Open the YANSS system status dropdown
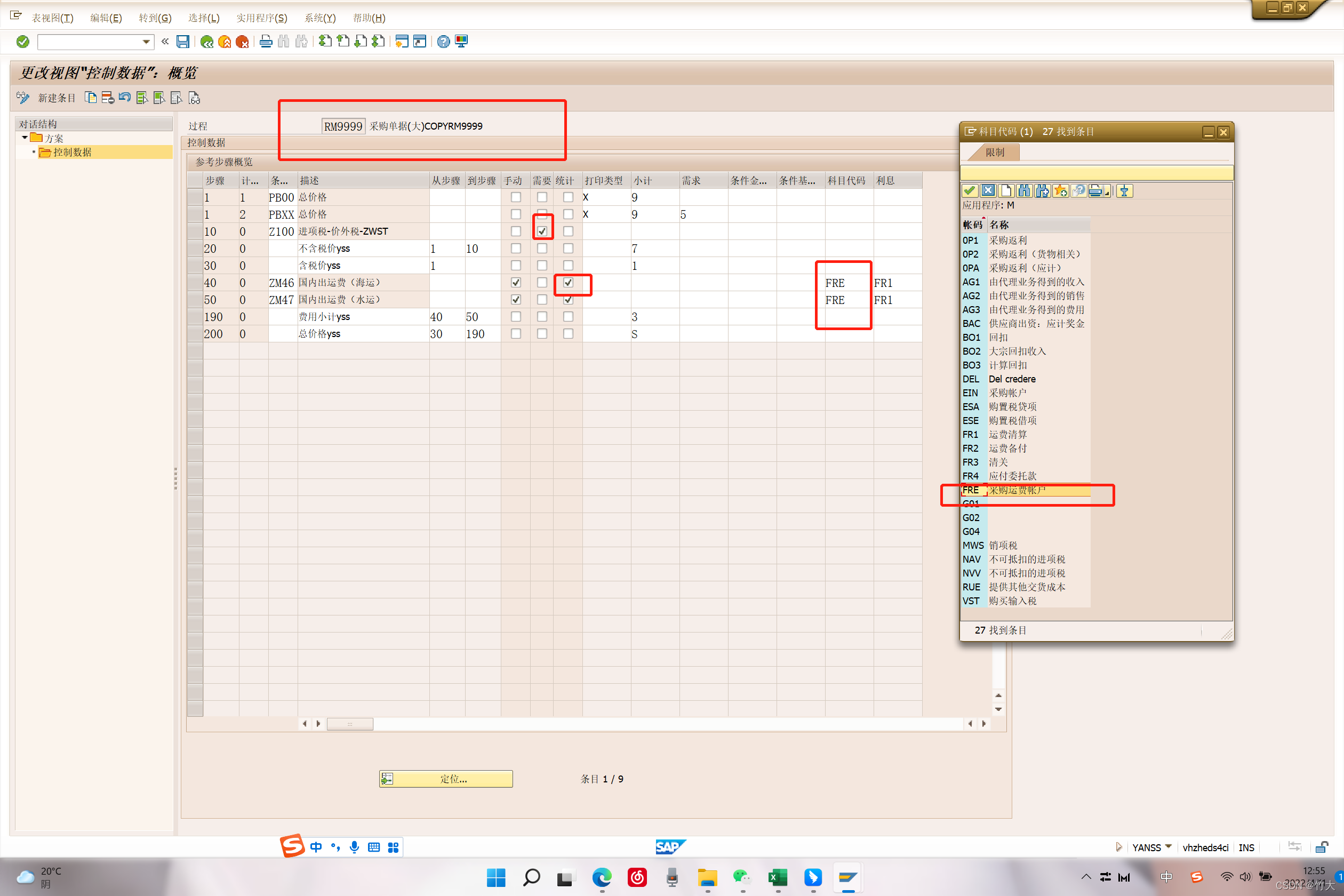The width and height of the screenshot is (1344, 896). (1168, 846)
